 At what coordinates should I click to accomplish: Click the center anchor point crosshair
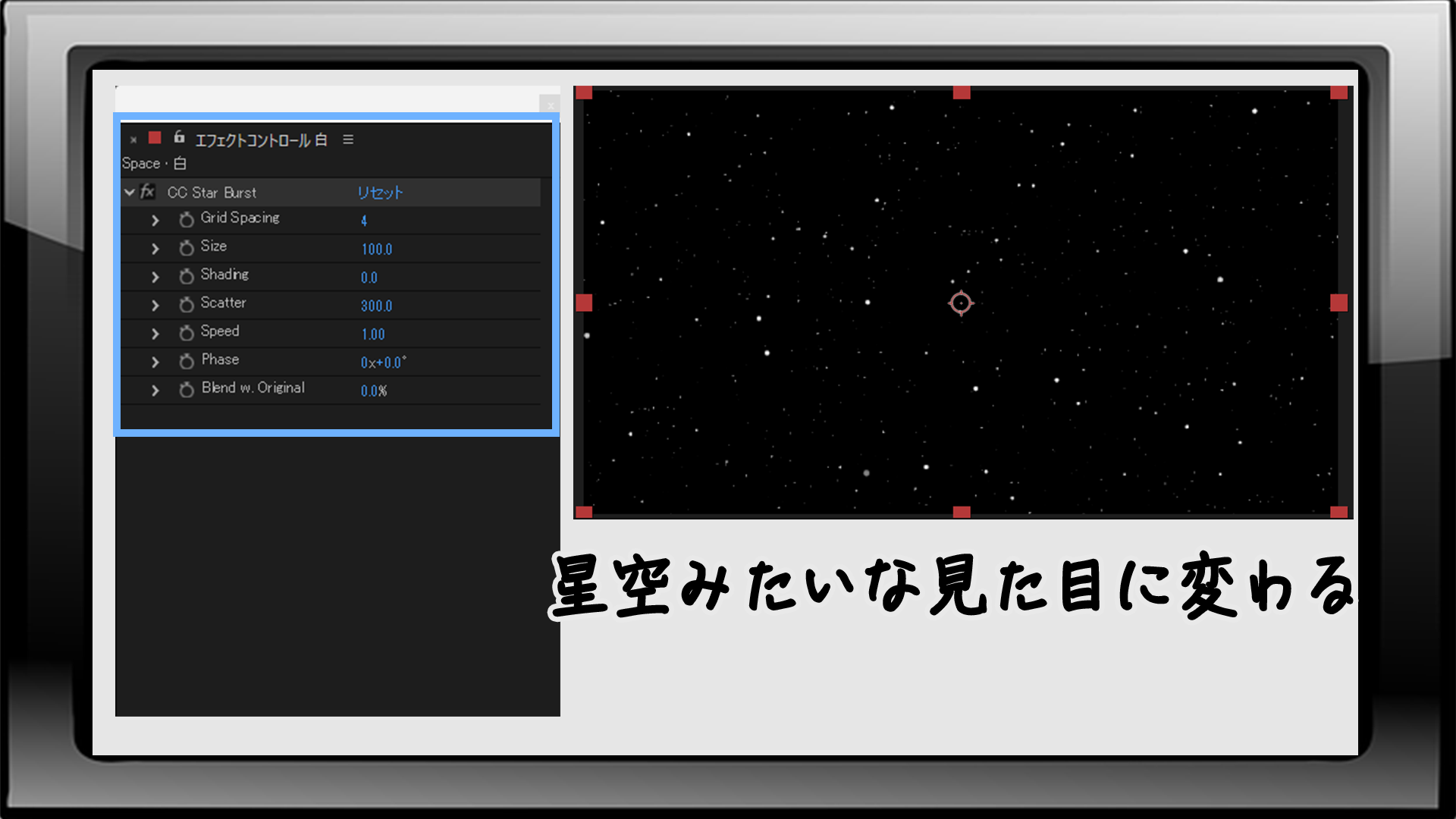(961, 303)
